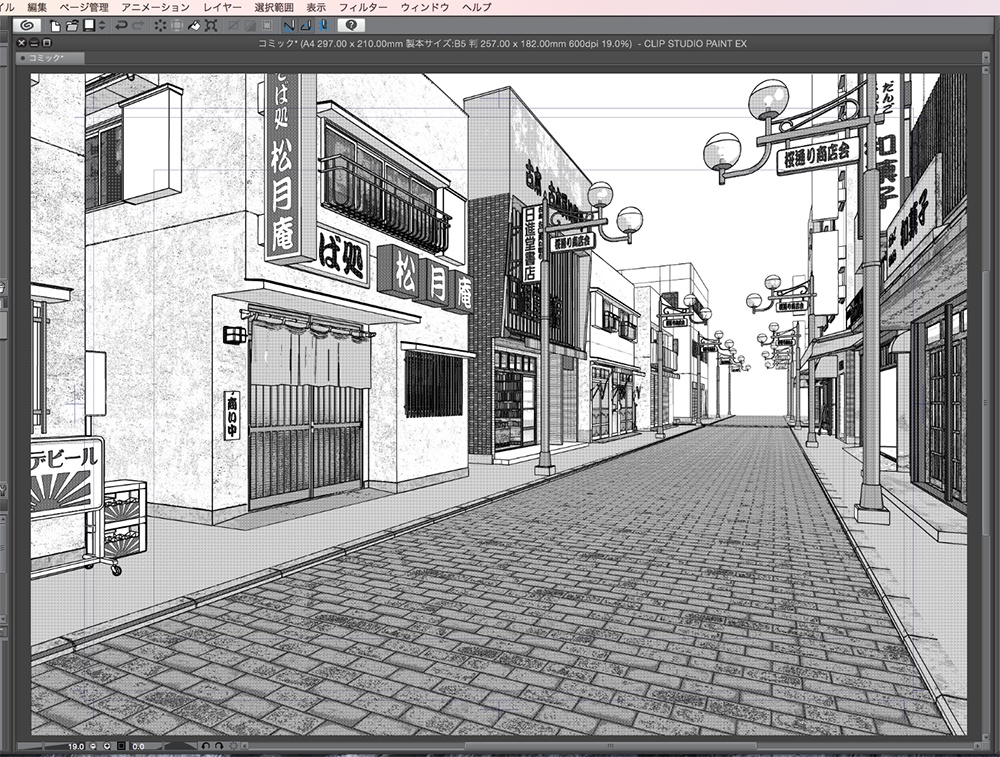The width and height of the screenshot is (1000, 757).
Task: Click the Scale/Rotate transform icon
Action: click(x=212, y=28)
